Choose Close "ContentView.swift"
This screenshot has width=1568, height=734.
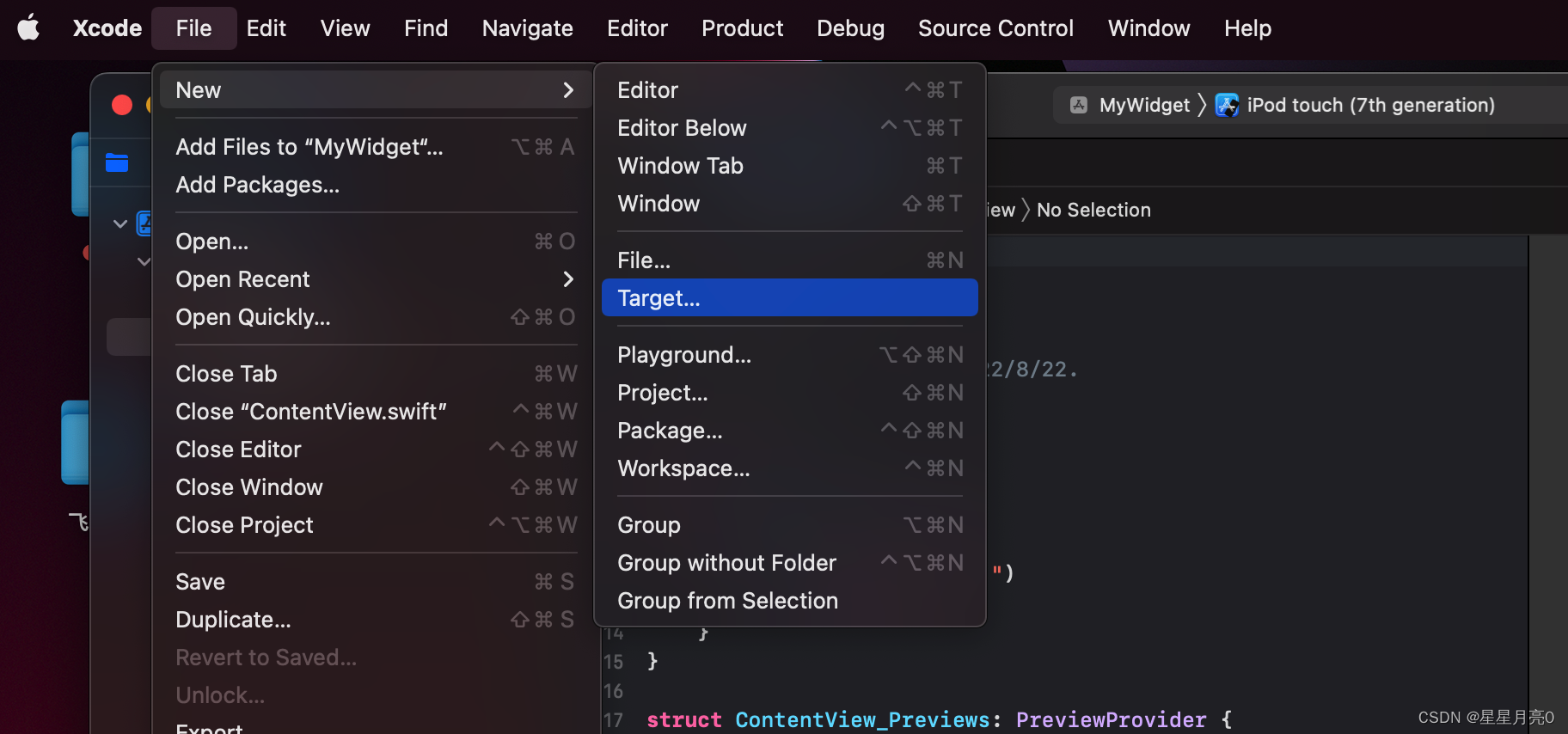click(376, 412)
